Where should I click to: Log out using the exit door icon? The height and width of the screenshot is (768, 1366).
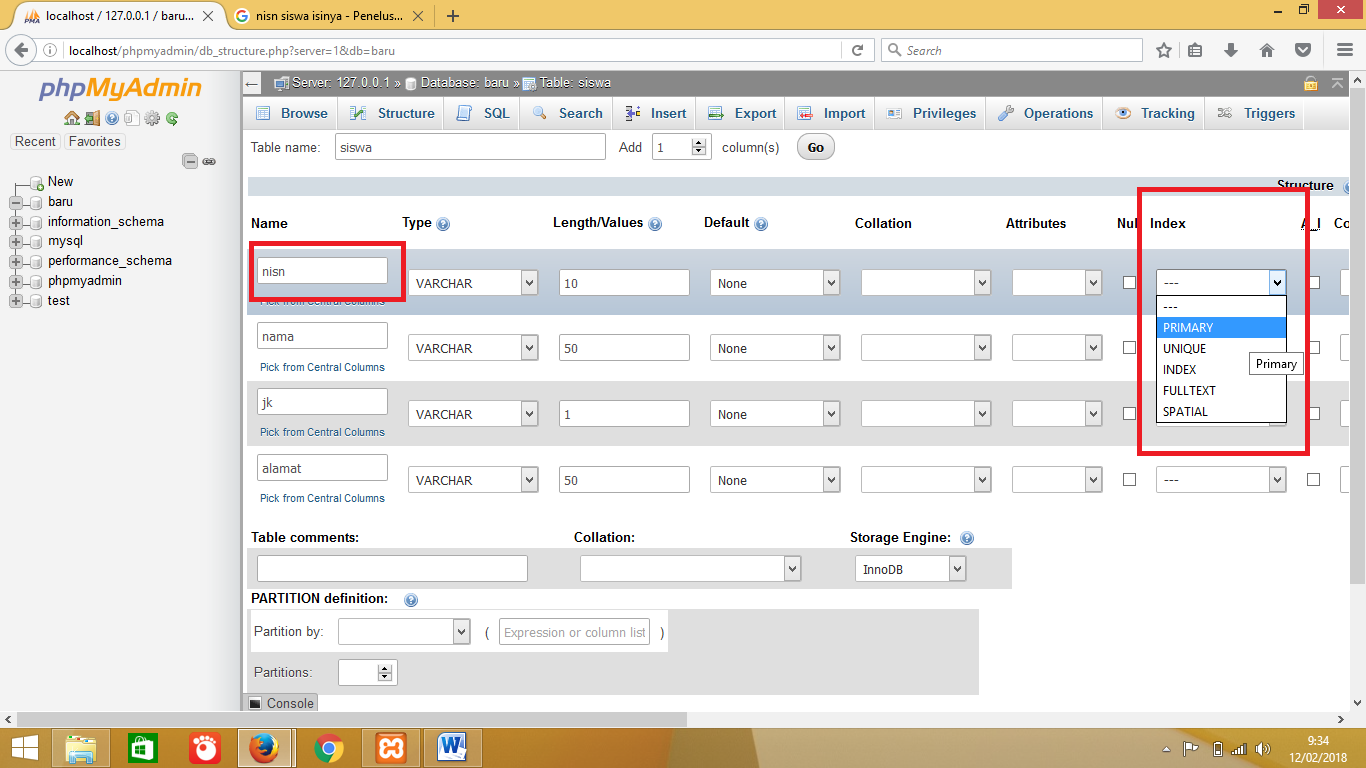click(x=92, y=118)
